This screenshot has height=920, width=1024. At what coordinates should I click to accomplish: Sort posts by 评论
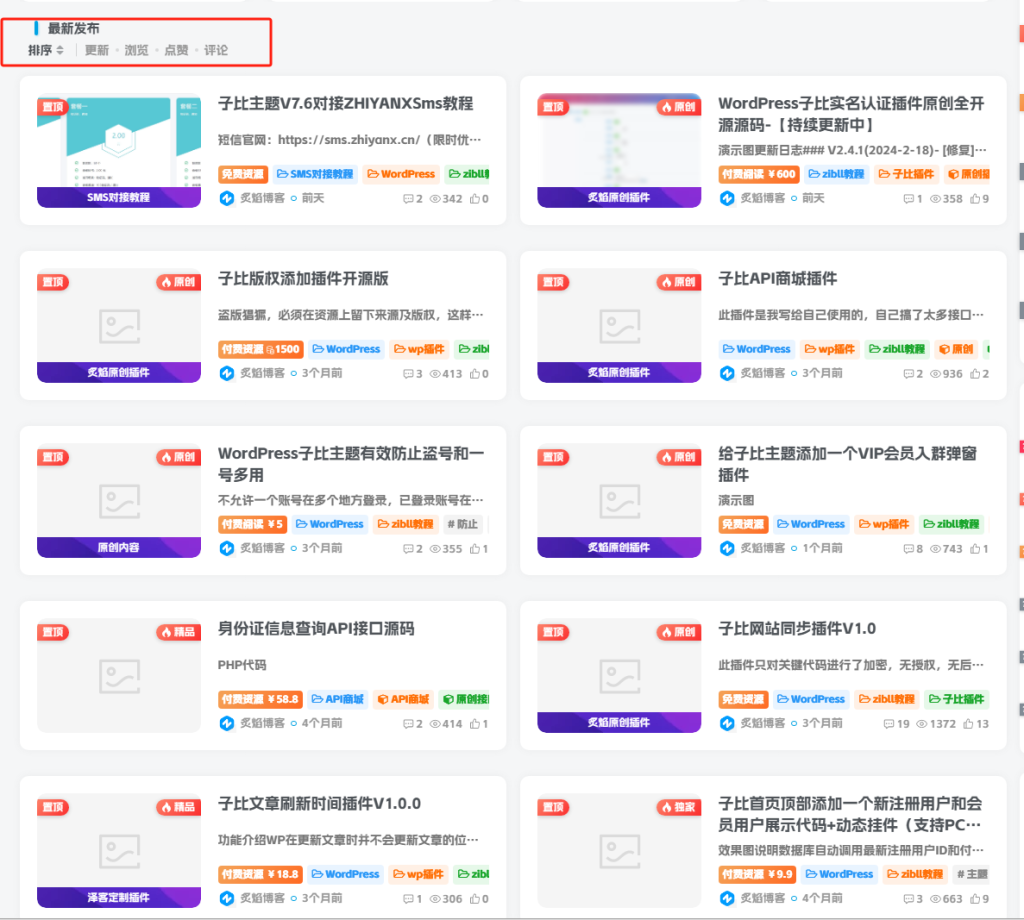(x=216, y=50)
